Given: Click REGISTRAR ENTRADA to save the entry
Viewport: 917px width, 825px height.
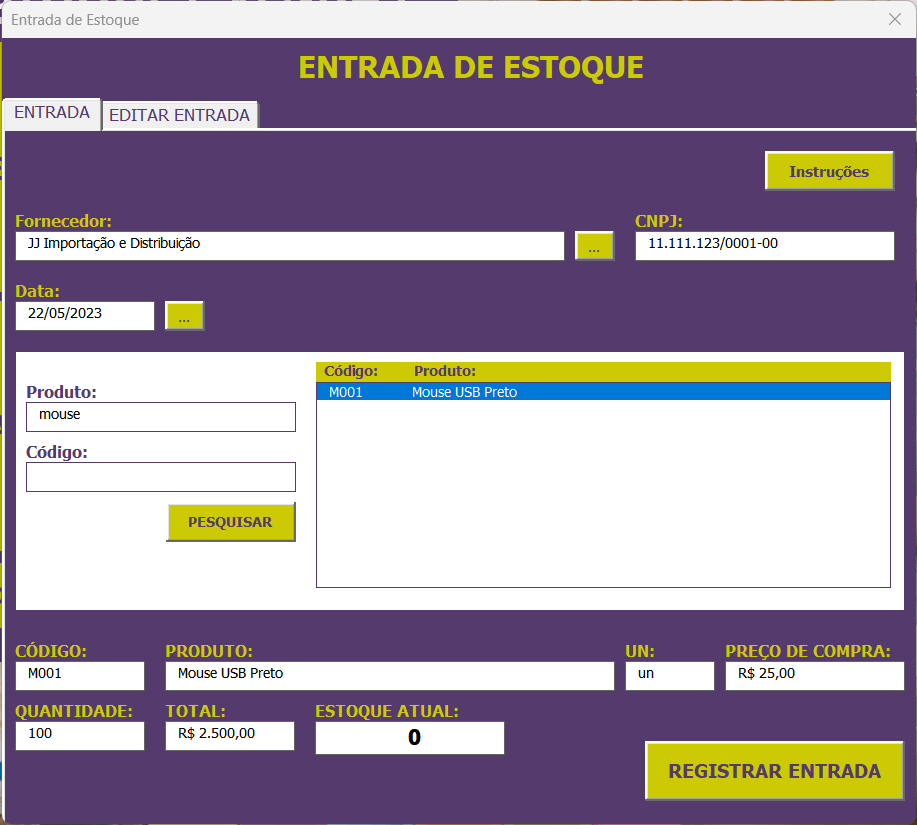Looking at the screenshot, I should pyautogui.click(x=774, y=771).
